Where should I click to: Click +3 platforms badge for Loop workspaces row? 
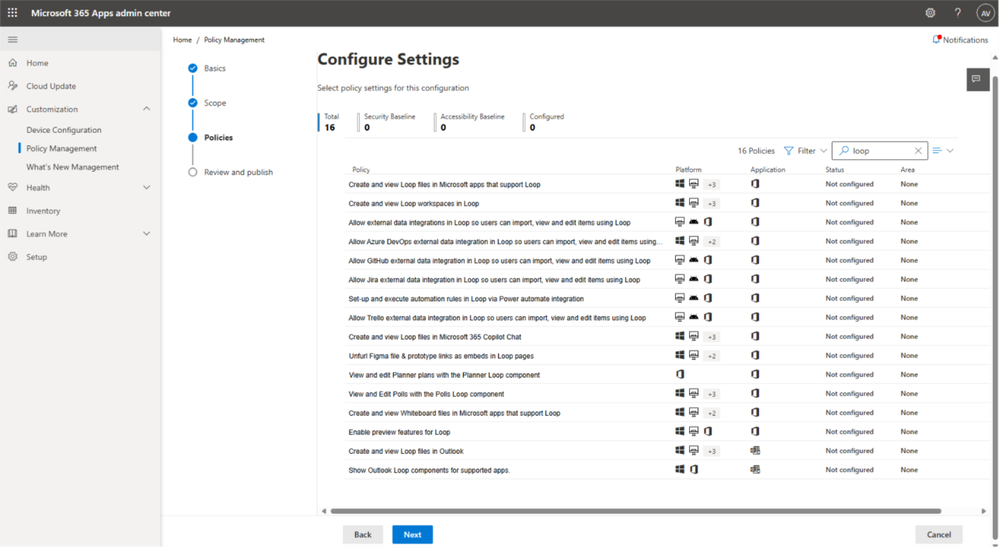pyautogui.click(x=712, y=204)
